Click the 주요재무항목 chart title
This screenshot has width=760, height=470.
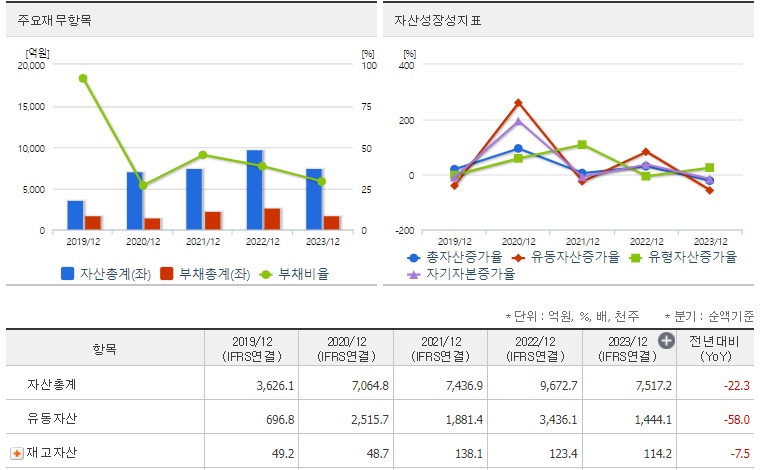coord(54,20)
